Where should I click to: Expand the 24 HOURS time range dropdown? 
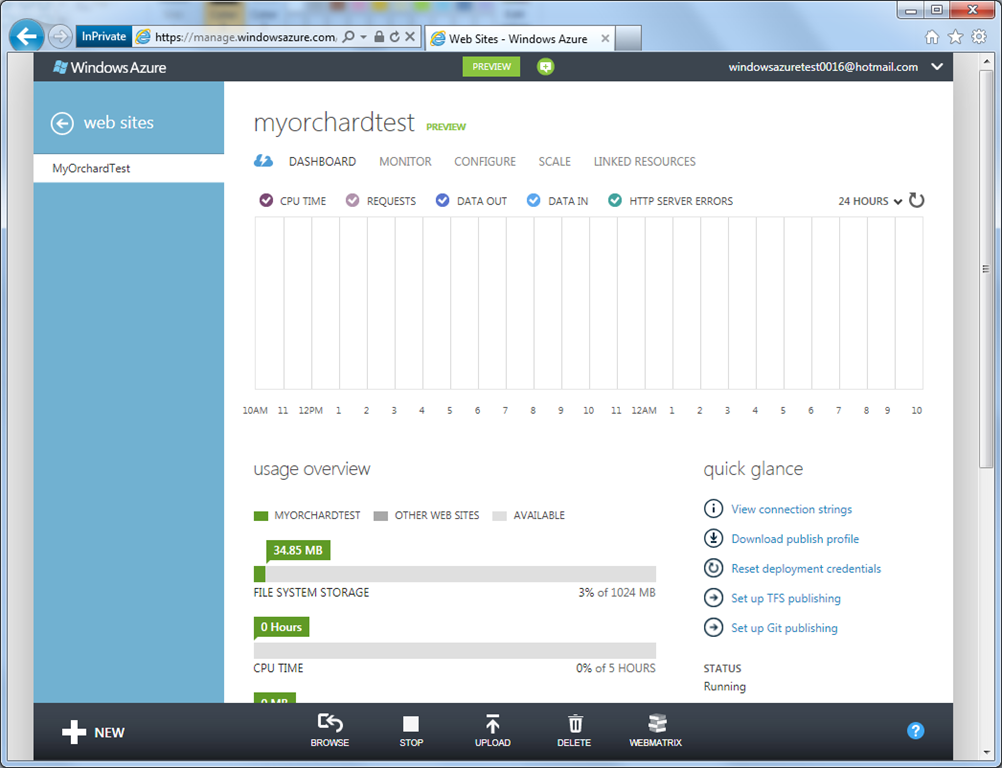click(870, 201)
